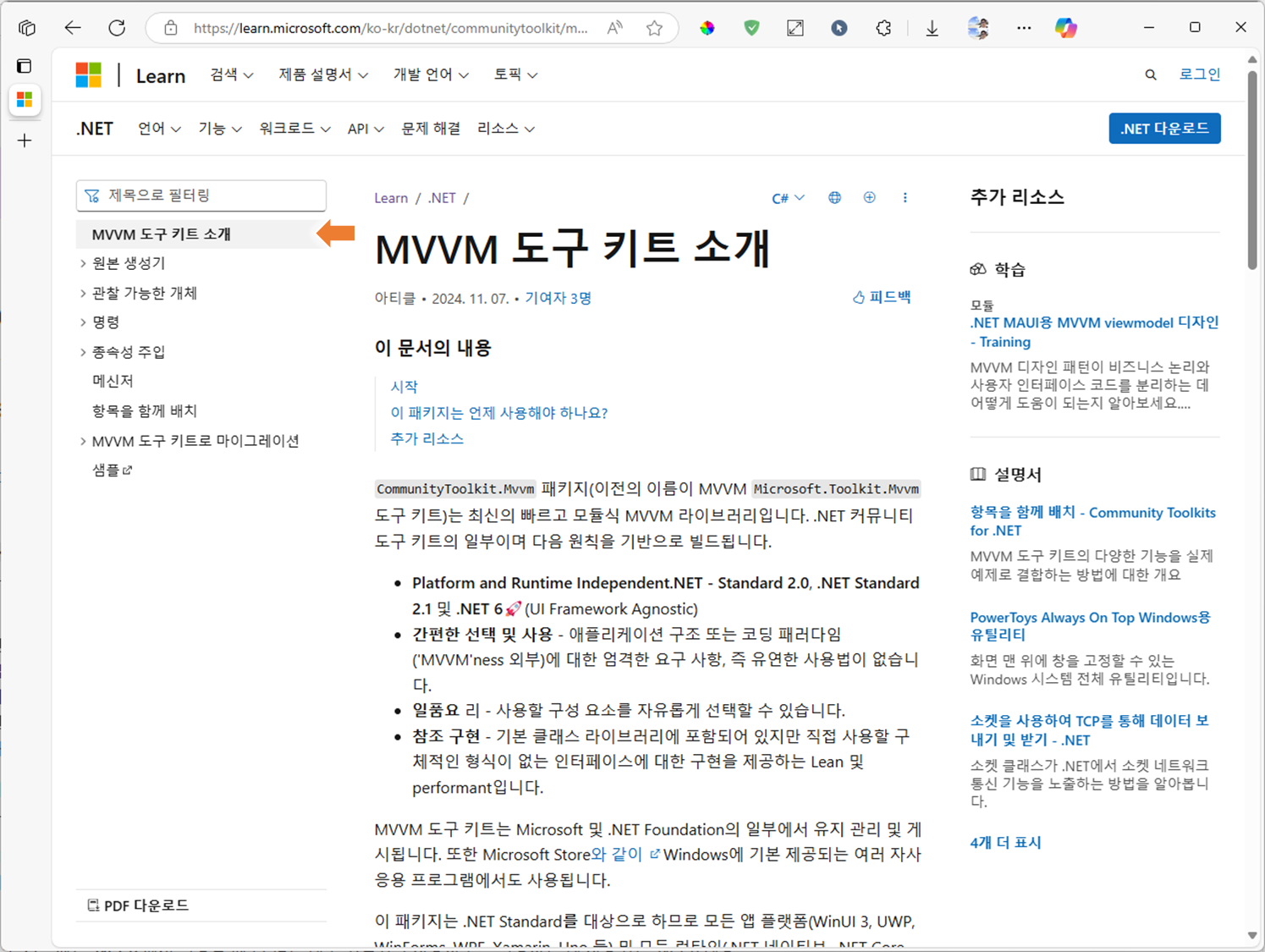Open Downloads arrow icon
The height and width of the screenshot is (952, 1265).
[x=932, y=28]
